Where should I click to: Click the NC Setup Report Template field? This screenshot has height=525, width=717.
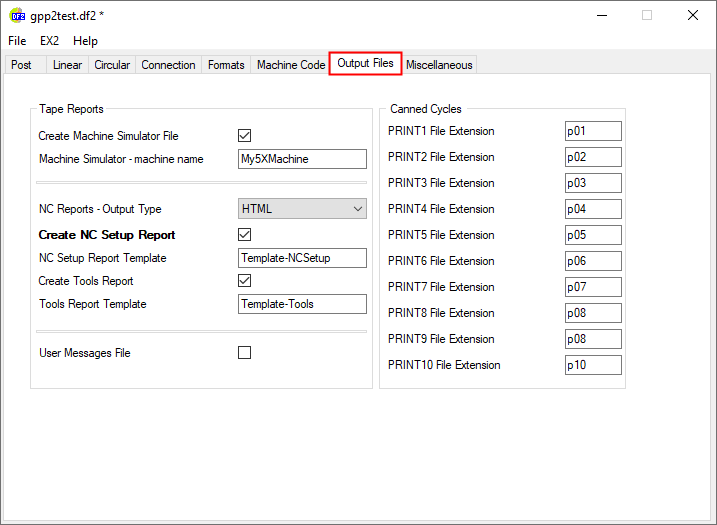(302, 258)
